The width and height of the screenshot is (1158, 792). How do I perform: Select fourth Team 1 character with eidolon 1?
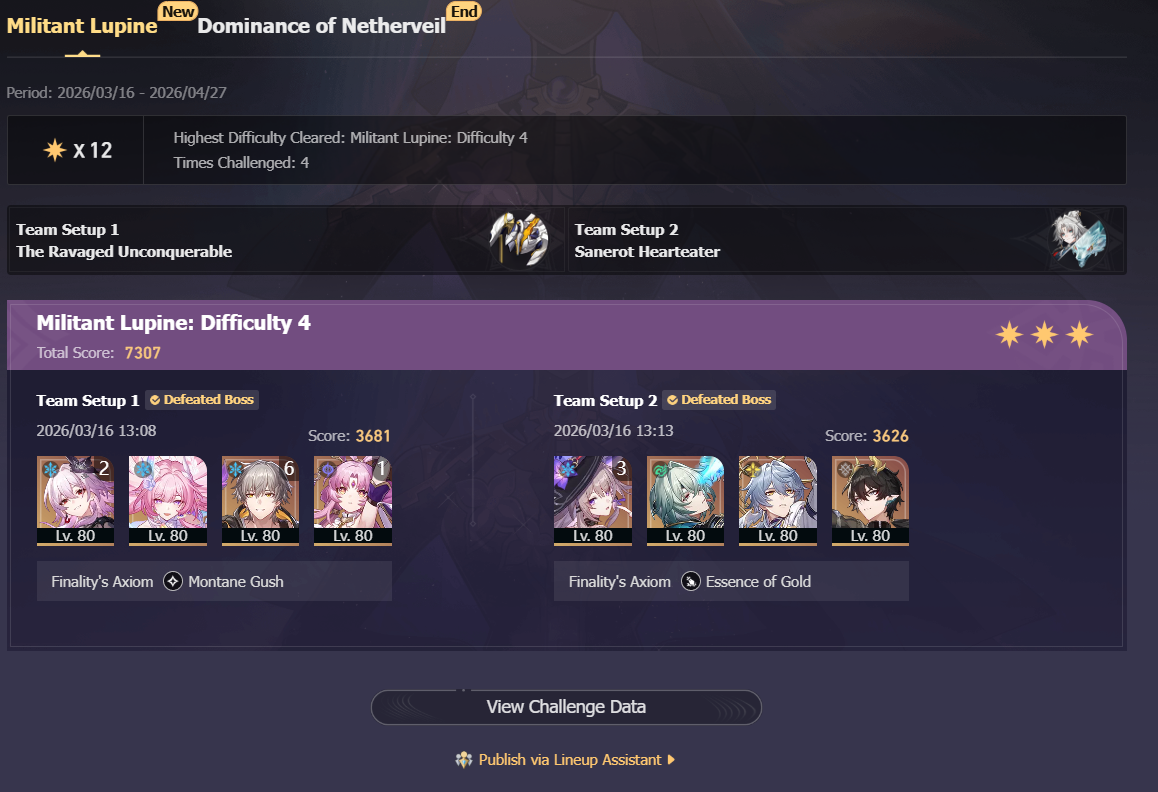coord(353,501)
